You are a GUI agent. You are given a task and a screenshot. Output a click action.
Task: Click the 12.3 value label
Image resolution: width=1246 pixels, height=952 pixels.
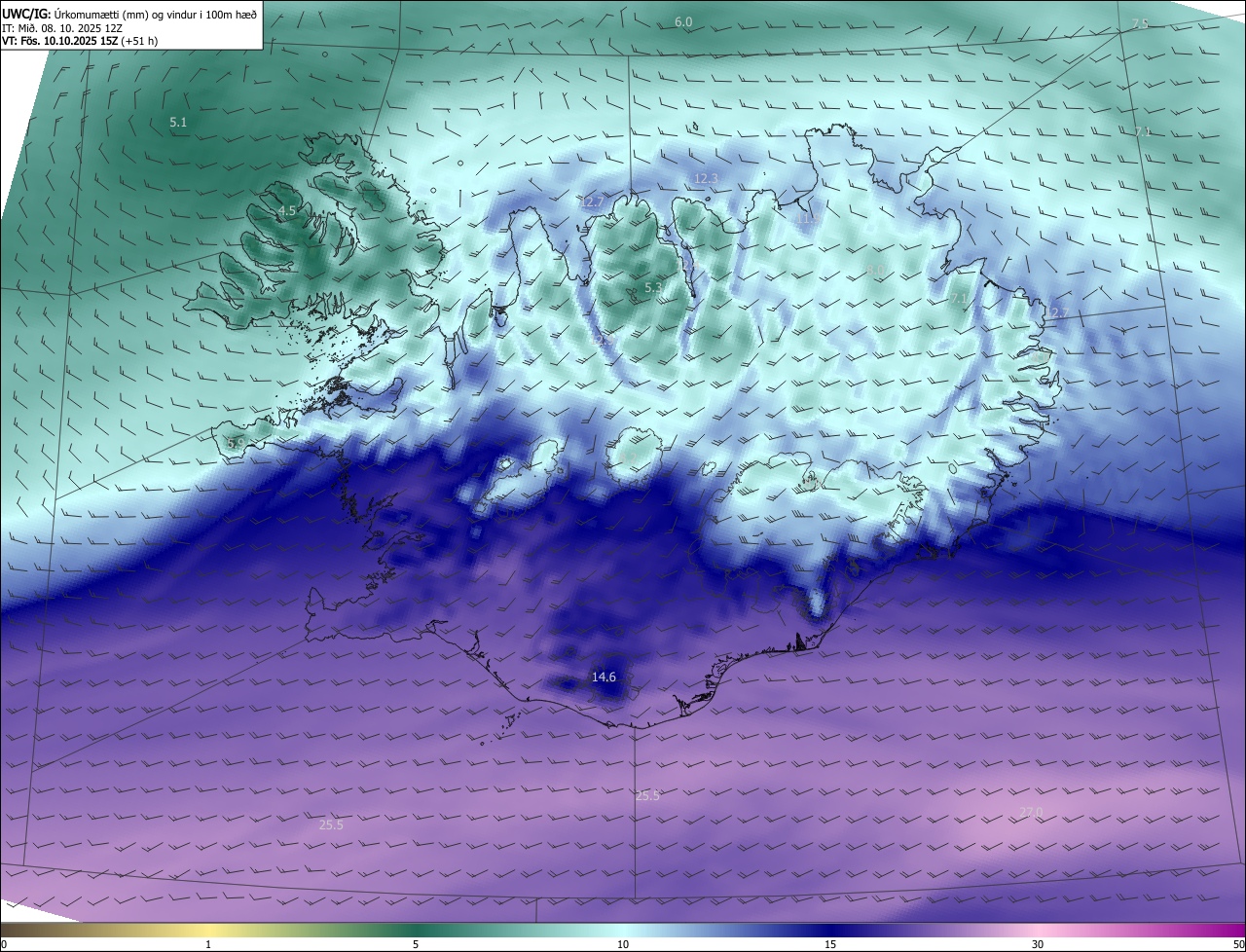pyautogui.click(x=706, y=178)
